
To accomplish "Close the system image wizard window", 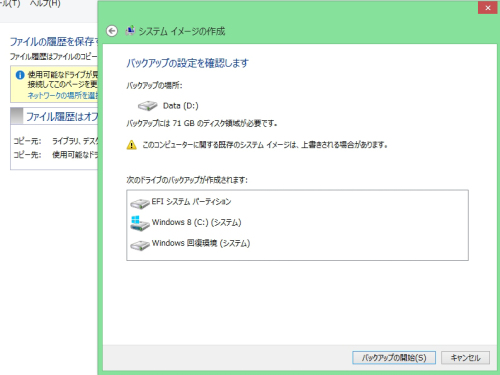I will 488,8.
